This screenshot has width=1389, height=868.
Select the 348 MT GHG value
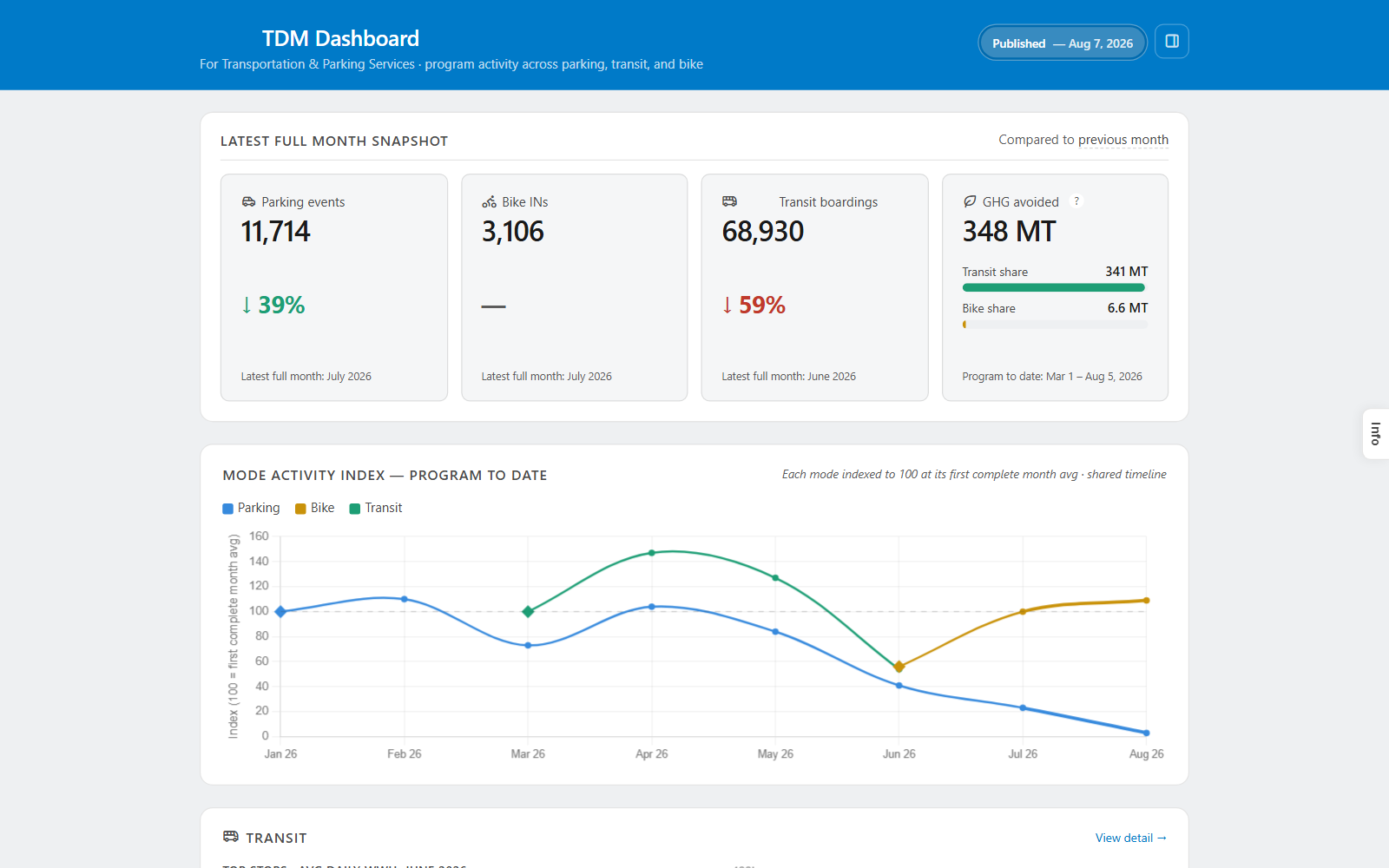(x=1009, y=232)
